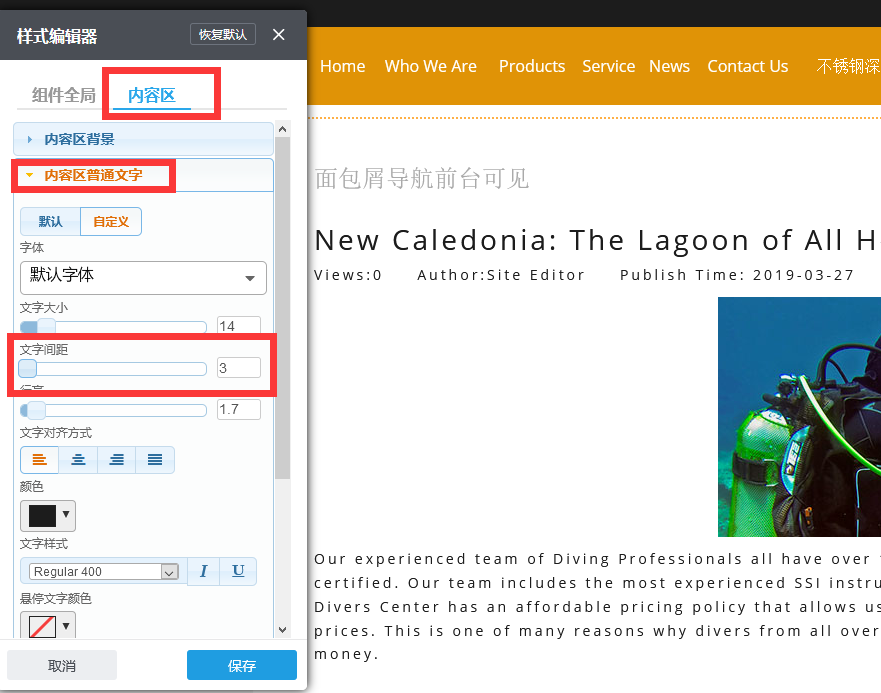Select center text alignment icon
The image size is (881, 693).
click(x=78, y=460)
